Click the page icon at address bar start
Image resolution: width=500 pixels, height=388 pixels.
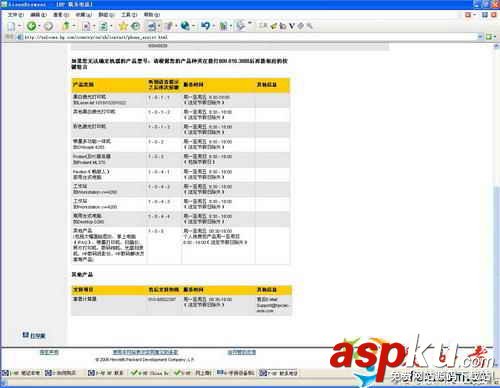pyautogui.click(x=20, y=37)
